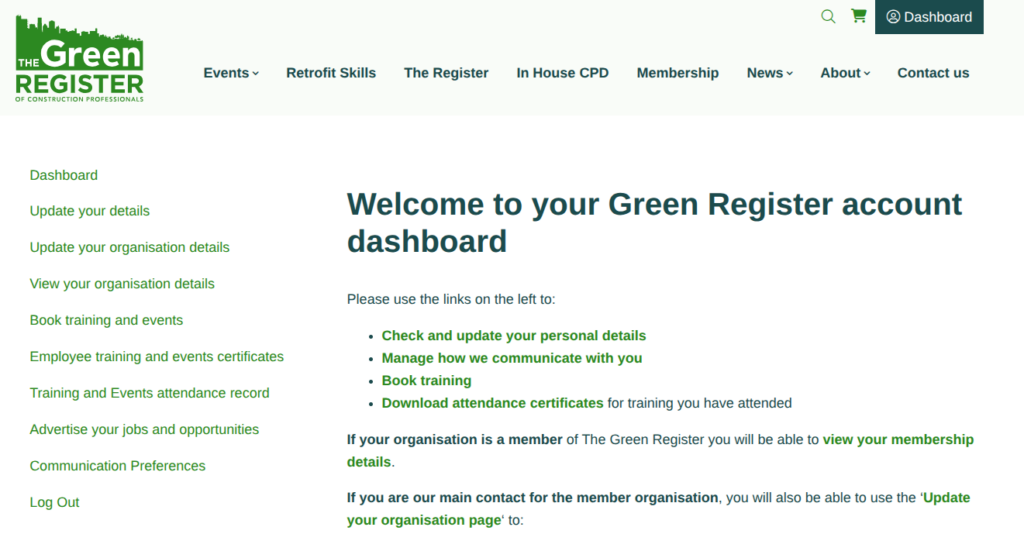Screen dimensions: 1024x534
Task: Open Employee training and events certificates
Action: tap(157, 356)
